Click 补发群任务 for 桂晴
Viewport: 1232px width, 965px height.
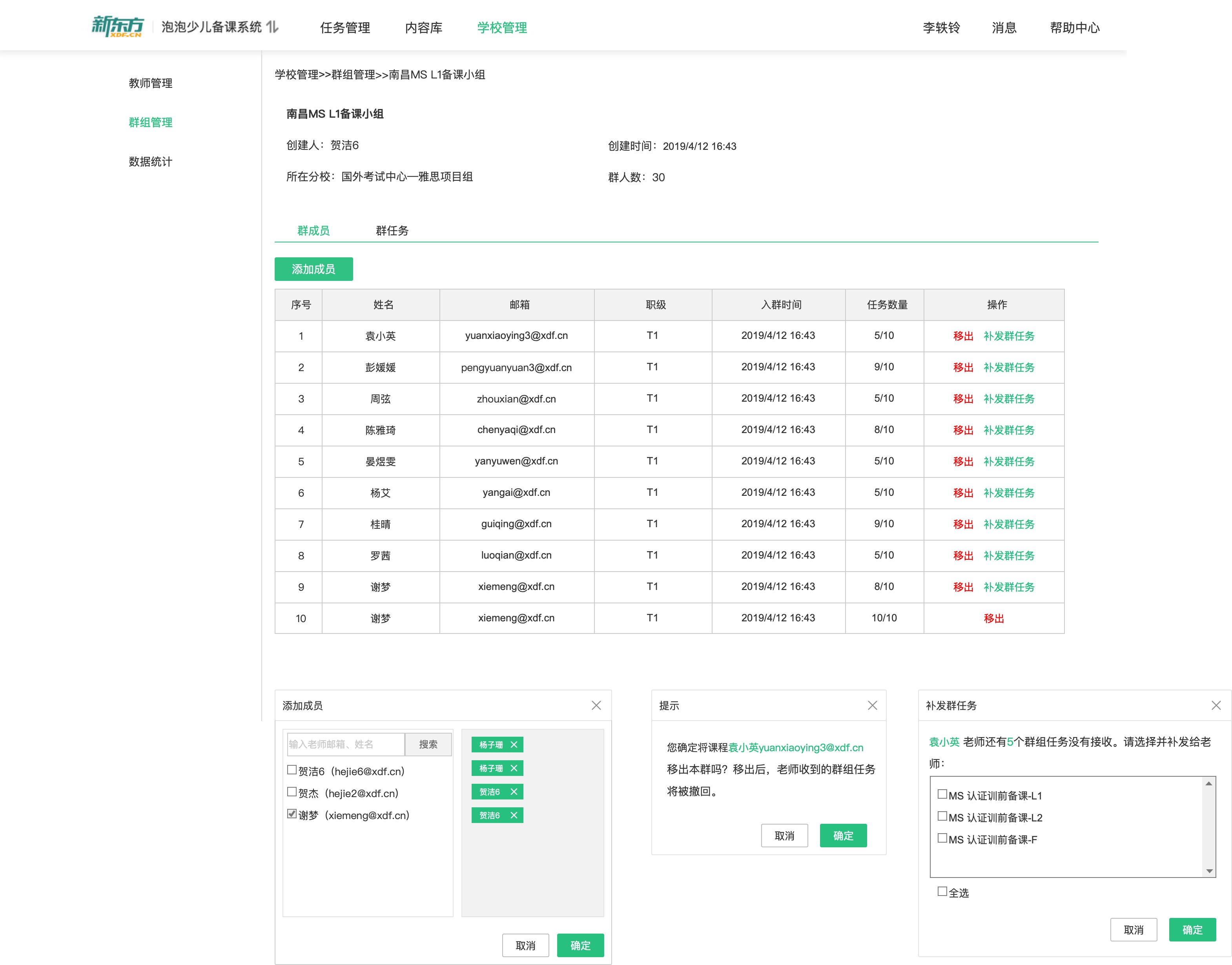(1009, 524)
